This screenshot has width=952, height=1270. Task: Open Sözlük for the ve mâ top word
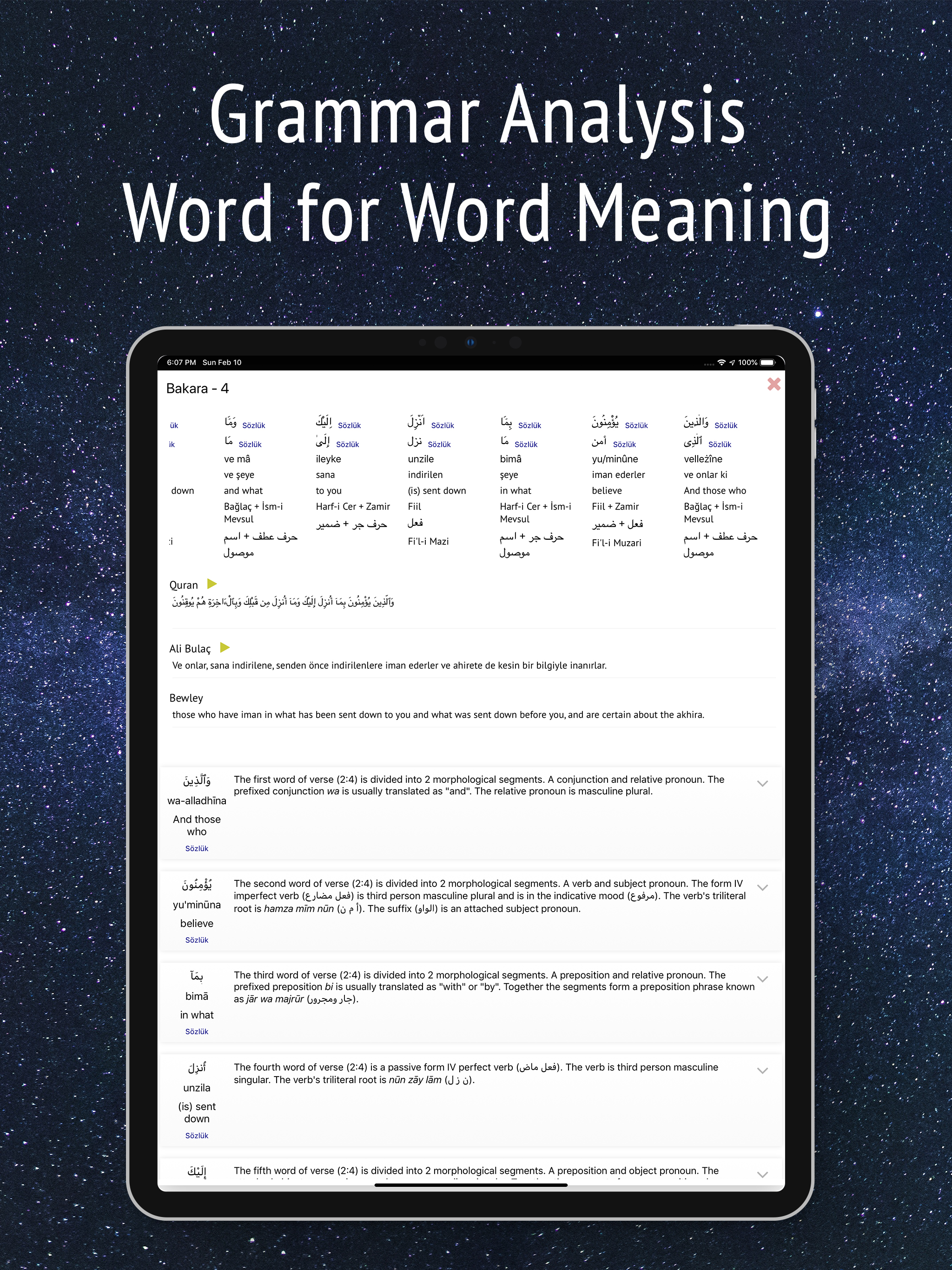tap(253, 425)
